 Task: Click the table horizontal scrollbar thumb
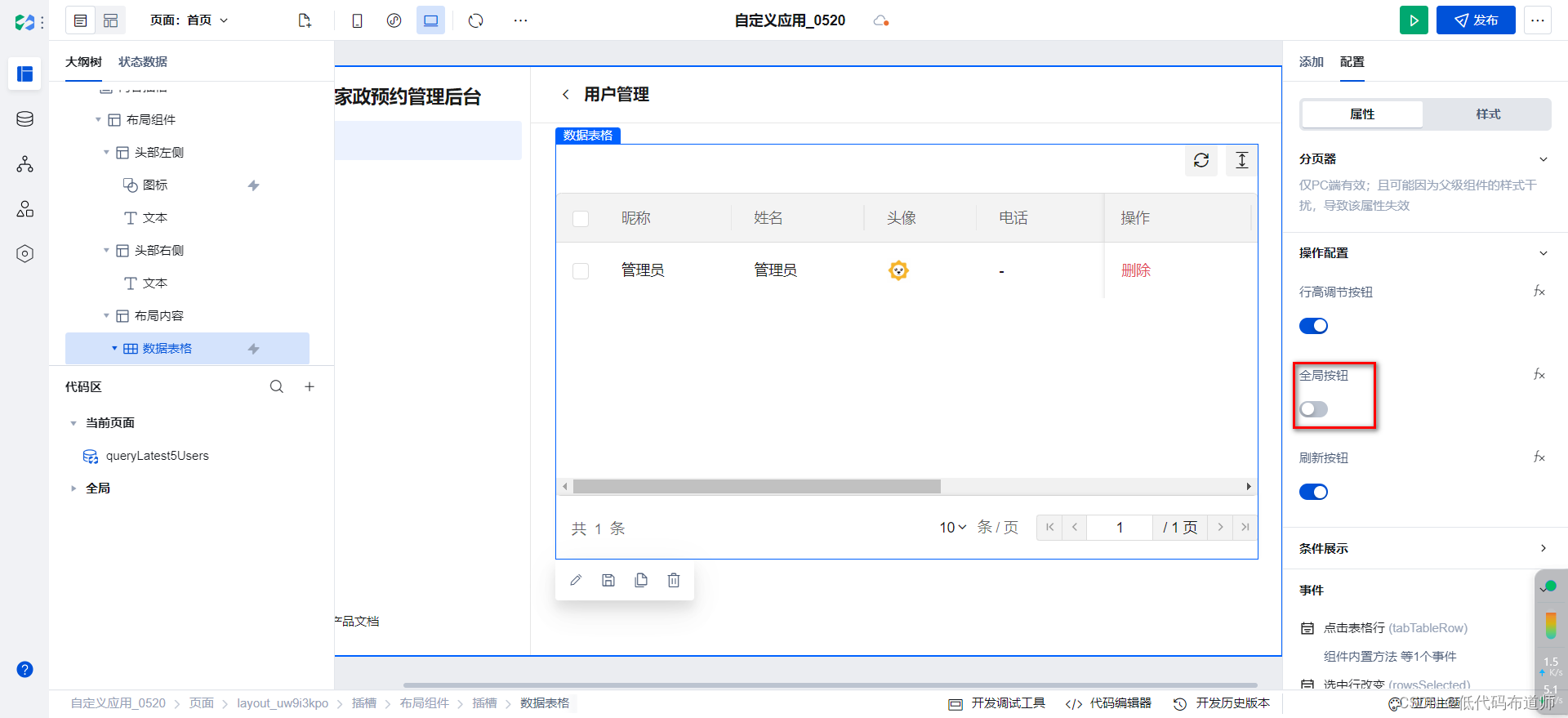pyautogui.click(x=757, y=487)
